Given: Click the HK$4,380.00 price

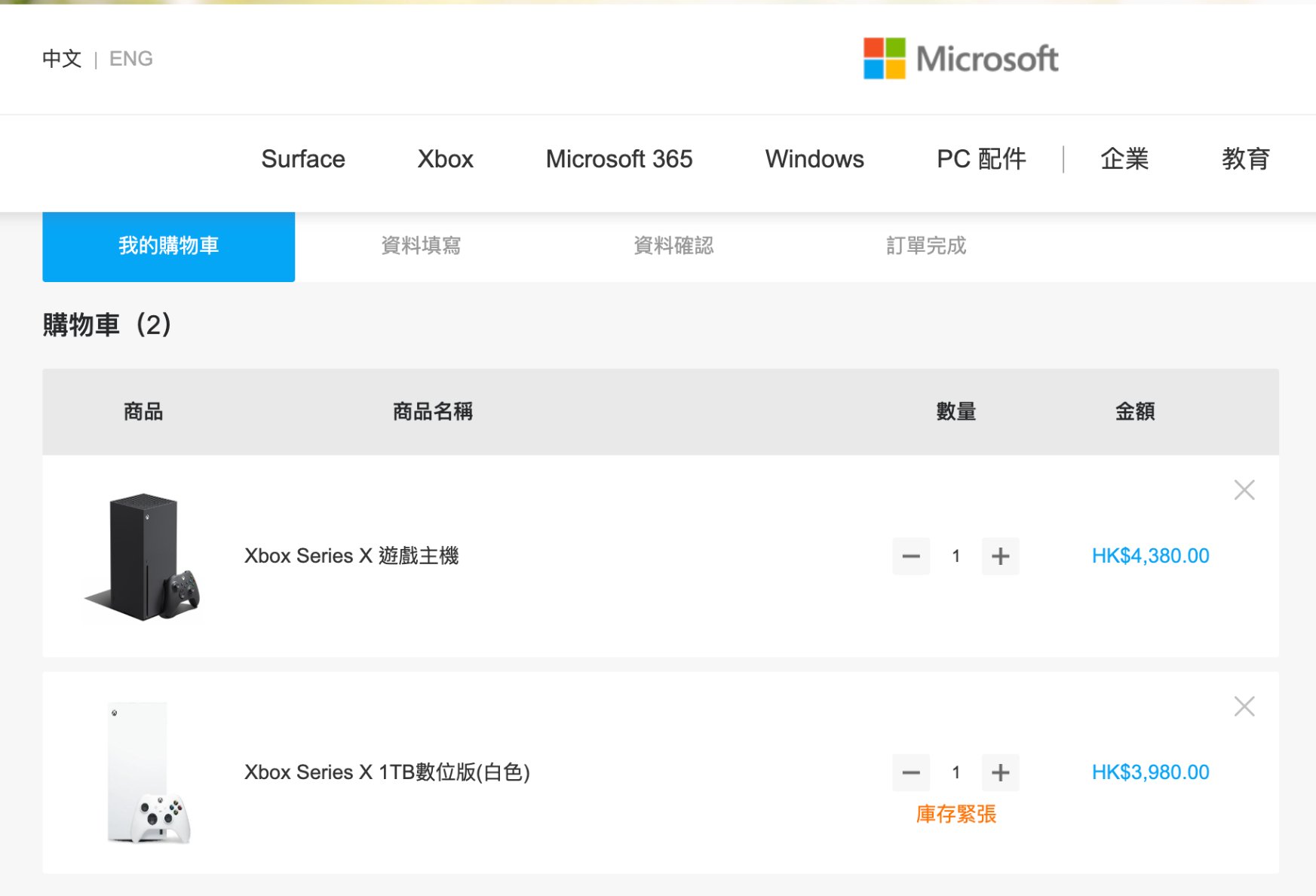Looking at the screenshot, I should coord(1150,557).
